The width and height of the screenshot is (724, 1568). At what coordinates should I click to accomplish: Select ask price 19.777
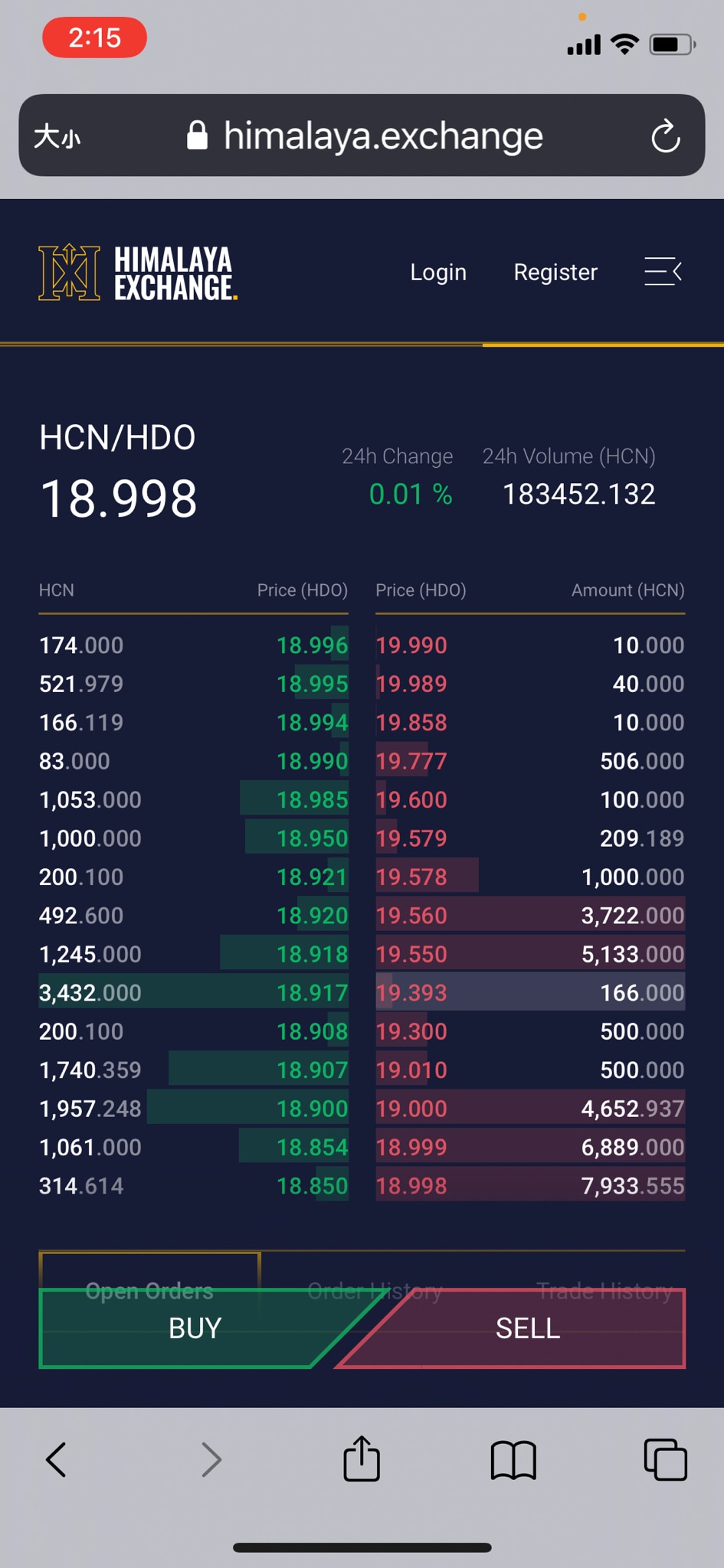click(x=411, y=761)
